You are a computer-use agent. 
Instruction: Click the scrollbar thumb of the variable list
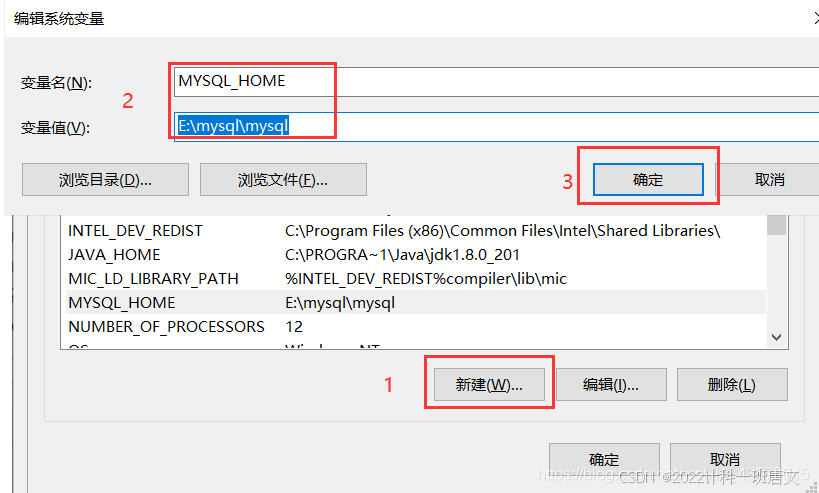(x=777, y=225)
